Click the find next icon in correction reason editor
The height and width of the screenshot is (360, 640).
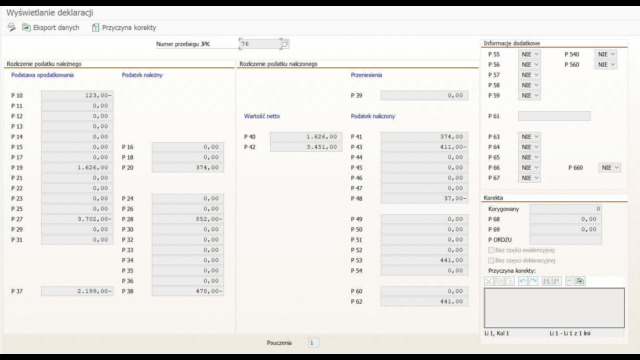557,281
